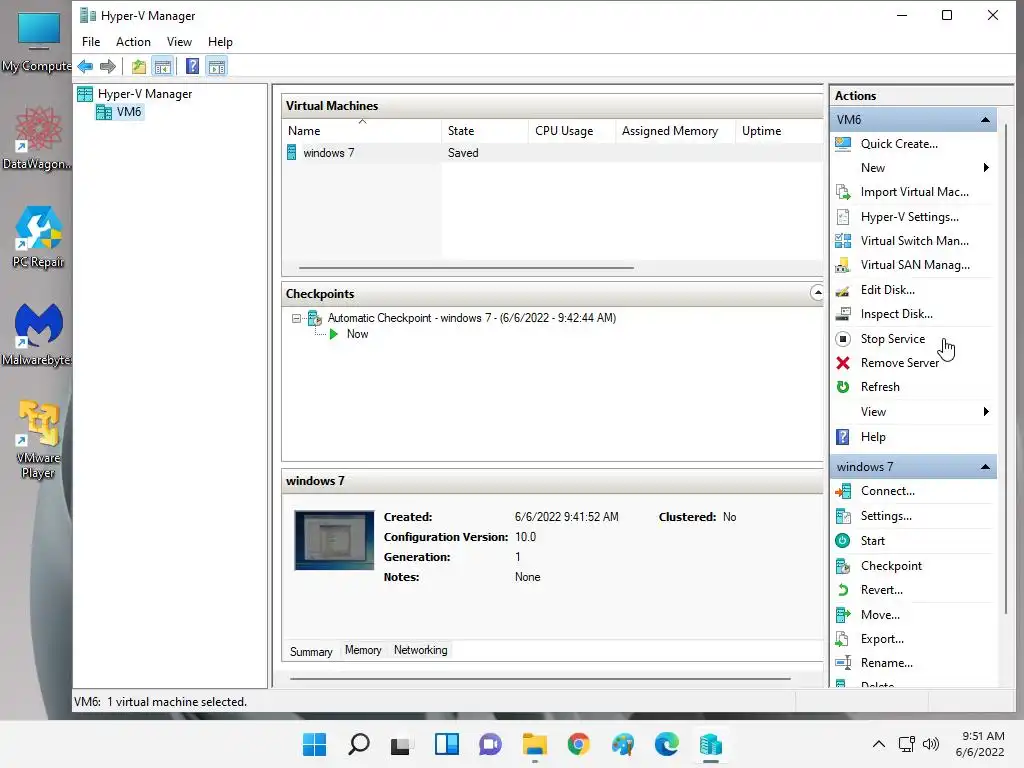Open Quick Create action

pos(899,144)
